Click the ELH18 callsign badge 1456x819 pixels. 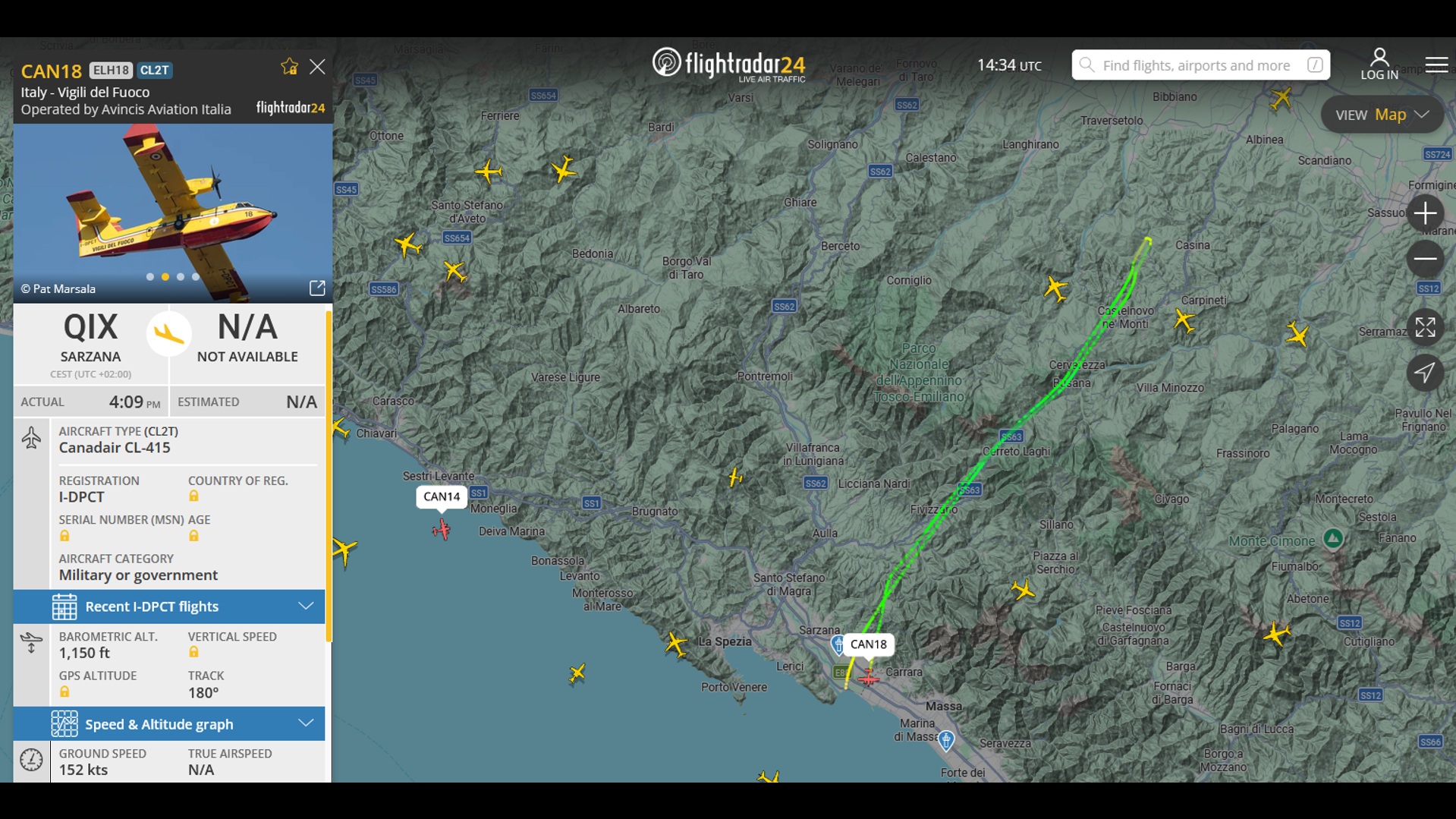pos(111,71)
